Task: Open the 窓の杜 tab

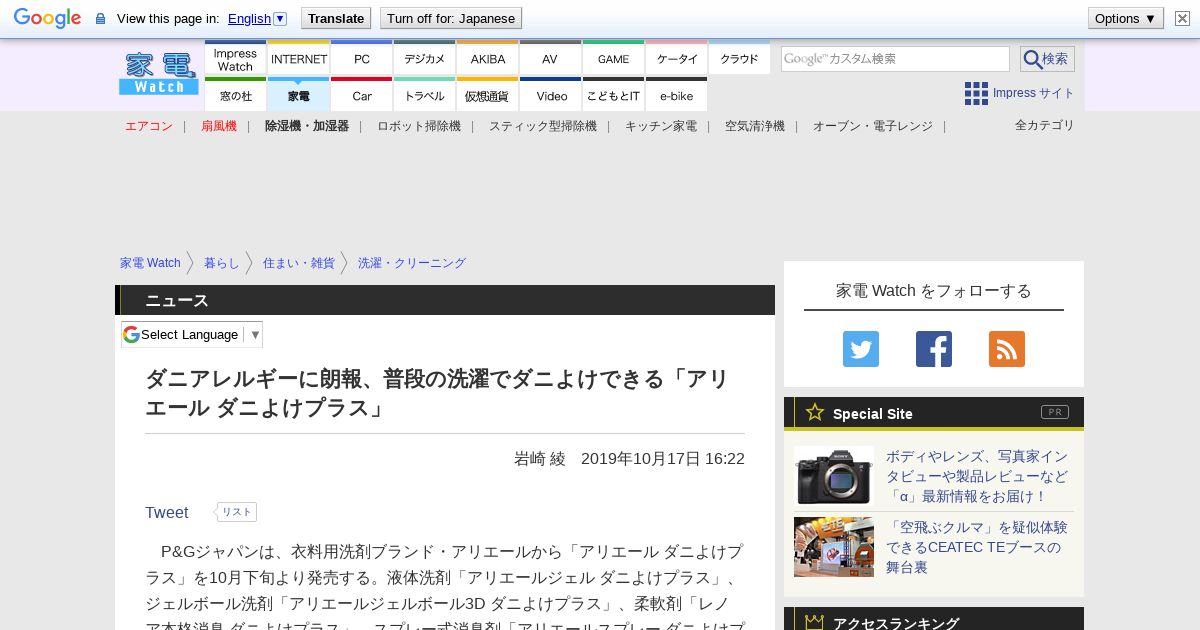Action: 235,95
